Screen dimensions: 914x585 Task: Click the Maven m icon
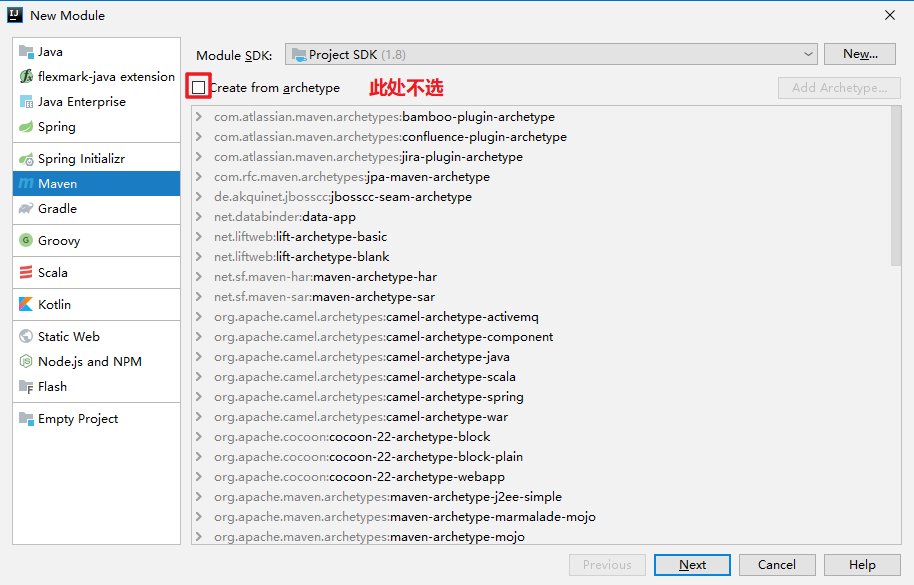point(26,184)
